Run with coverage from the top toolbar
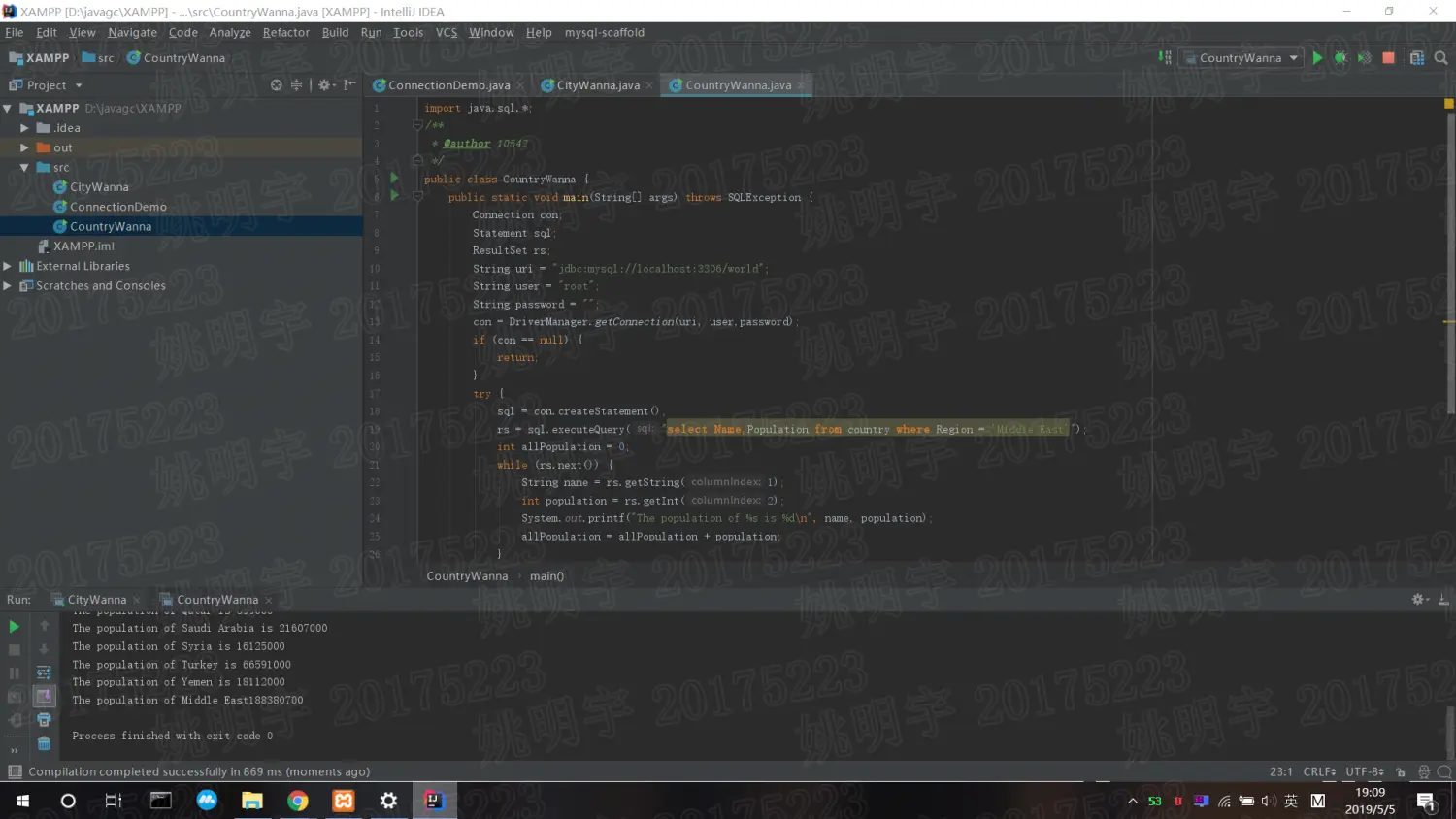 1364,58
